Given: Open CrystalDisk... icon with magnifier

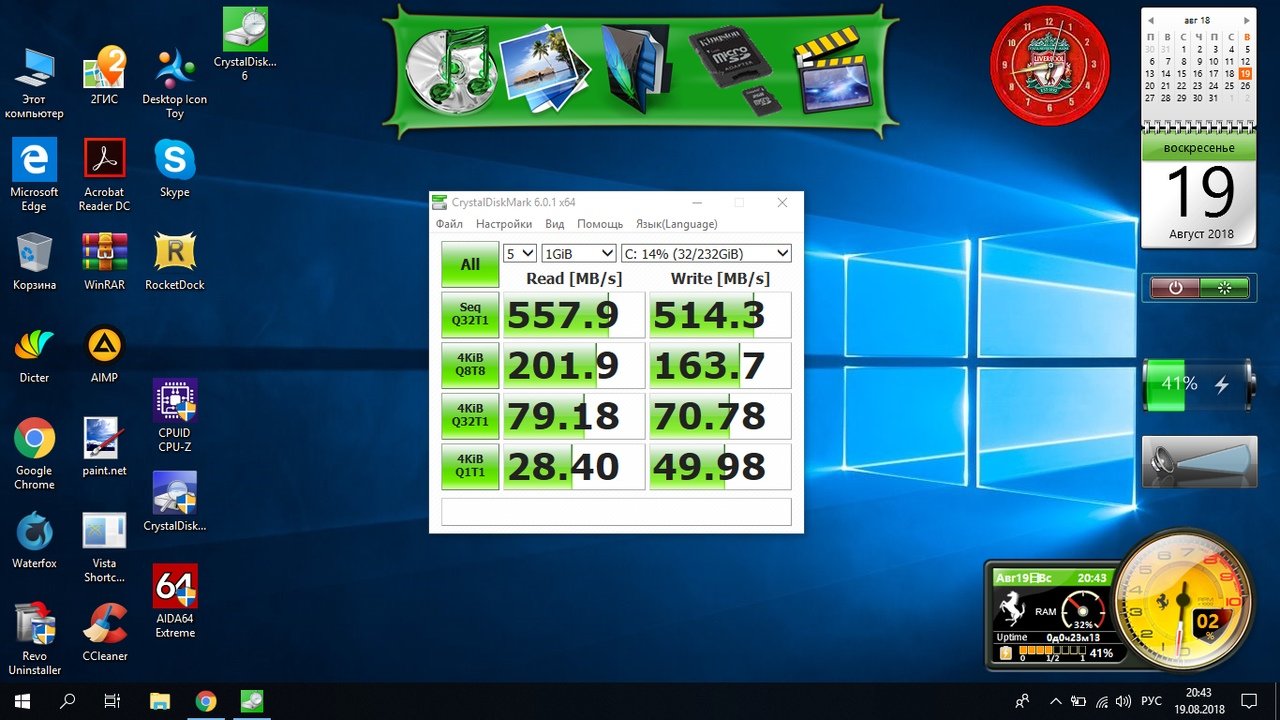Looking at the screenshot, I should coord(175,502).
